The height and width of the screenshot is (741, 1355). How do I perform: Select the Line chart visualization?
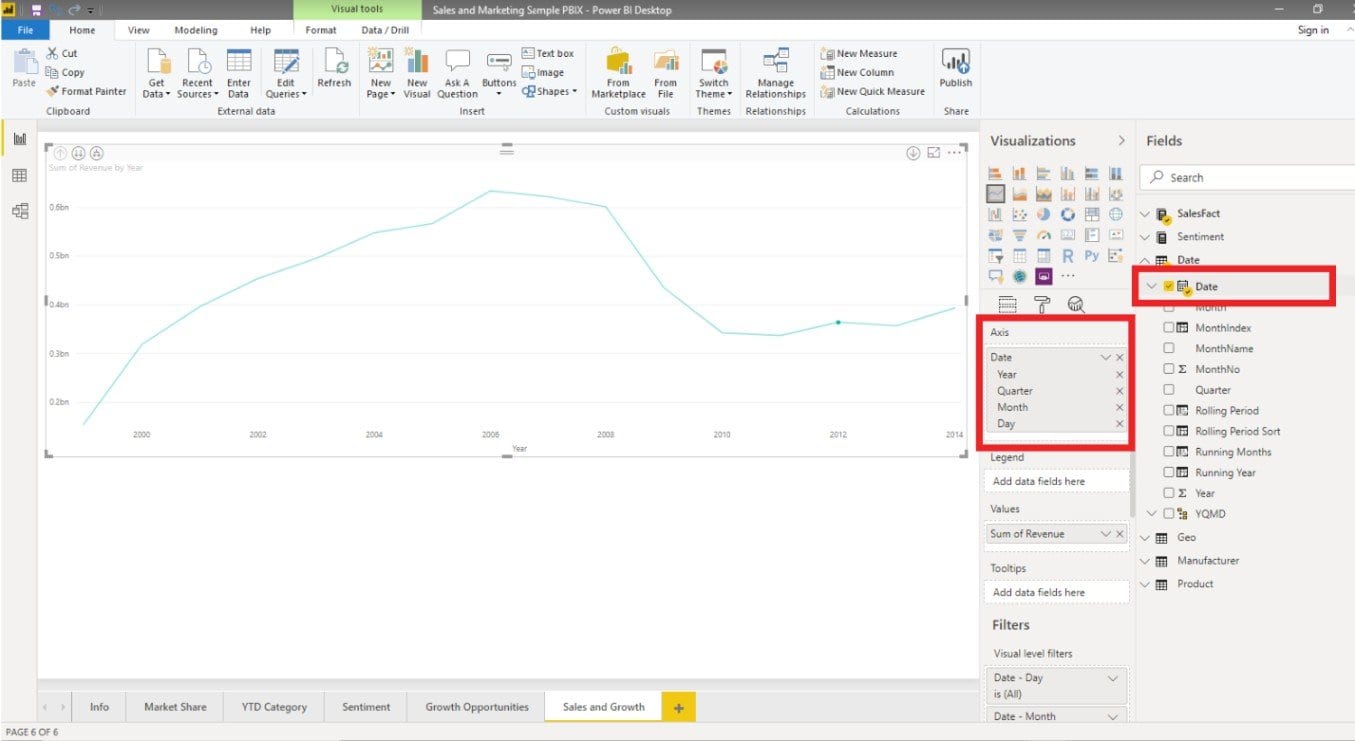[x=995, y=194]
